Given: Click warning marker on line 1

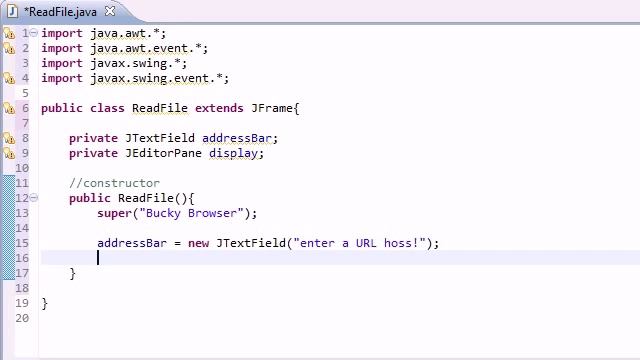Looking at the screenshot, I should tap(9, 33).
